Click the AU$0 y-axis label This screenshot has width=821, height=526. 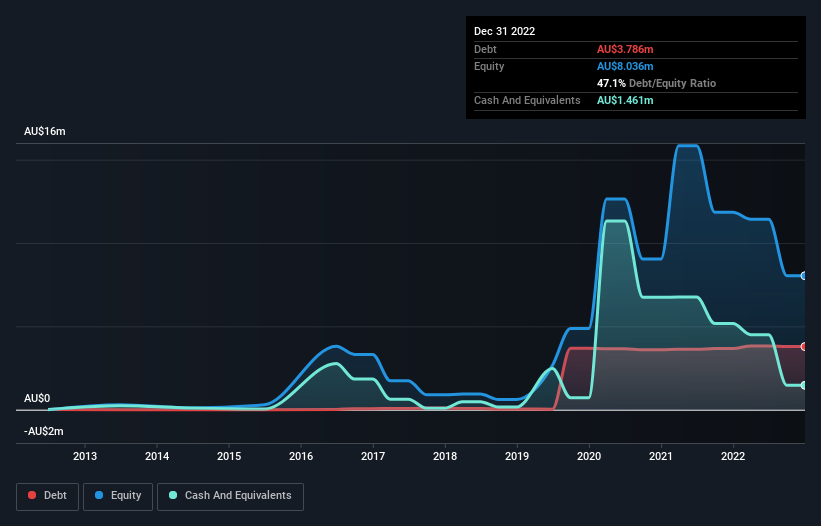point(37,398)
